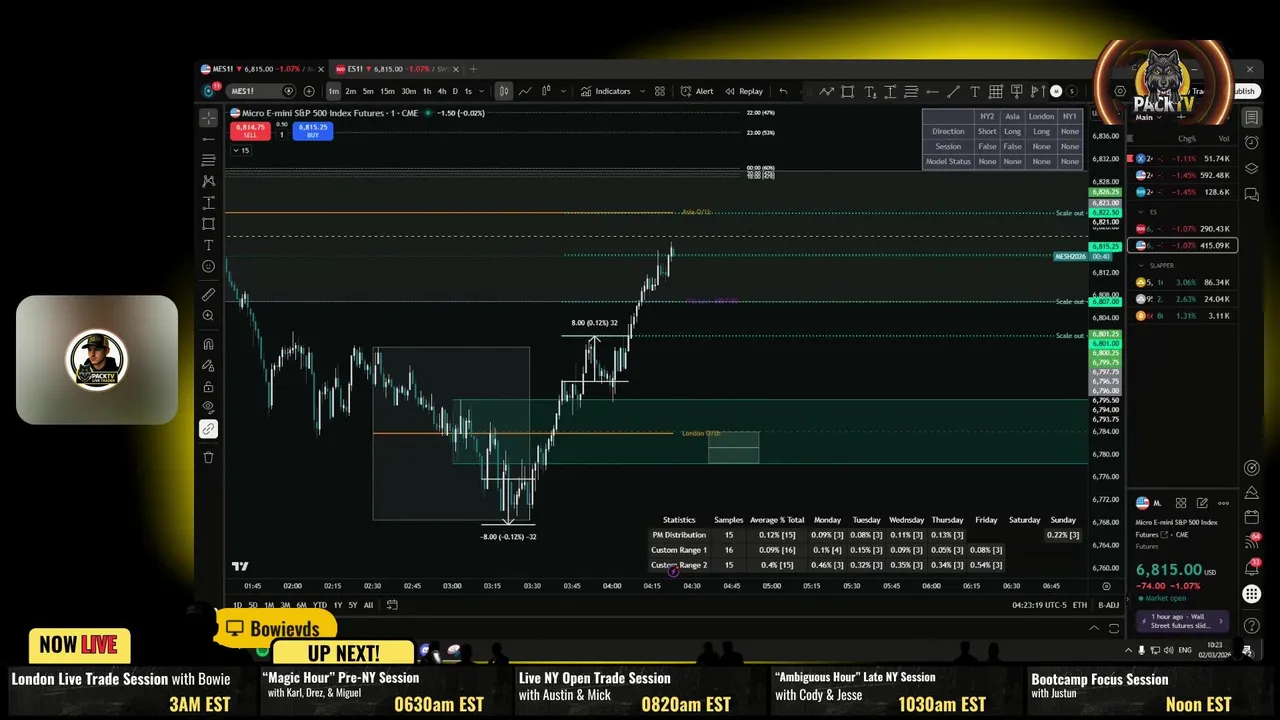Screen dimensions: 1280x720
Task: Open the MES1! symbol search box
Action: coord(262,91)
